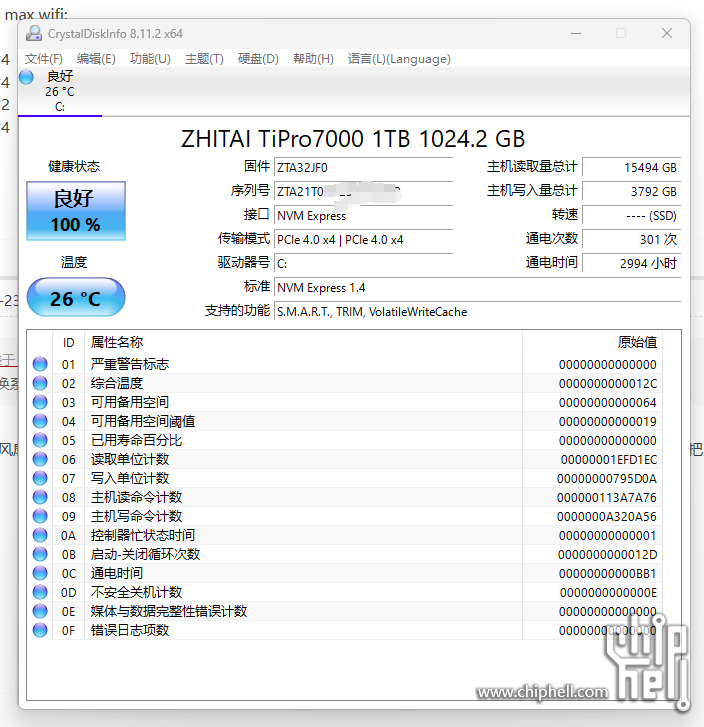
Task: Select the 写入单位计数 attribute name
Action: 130,478
